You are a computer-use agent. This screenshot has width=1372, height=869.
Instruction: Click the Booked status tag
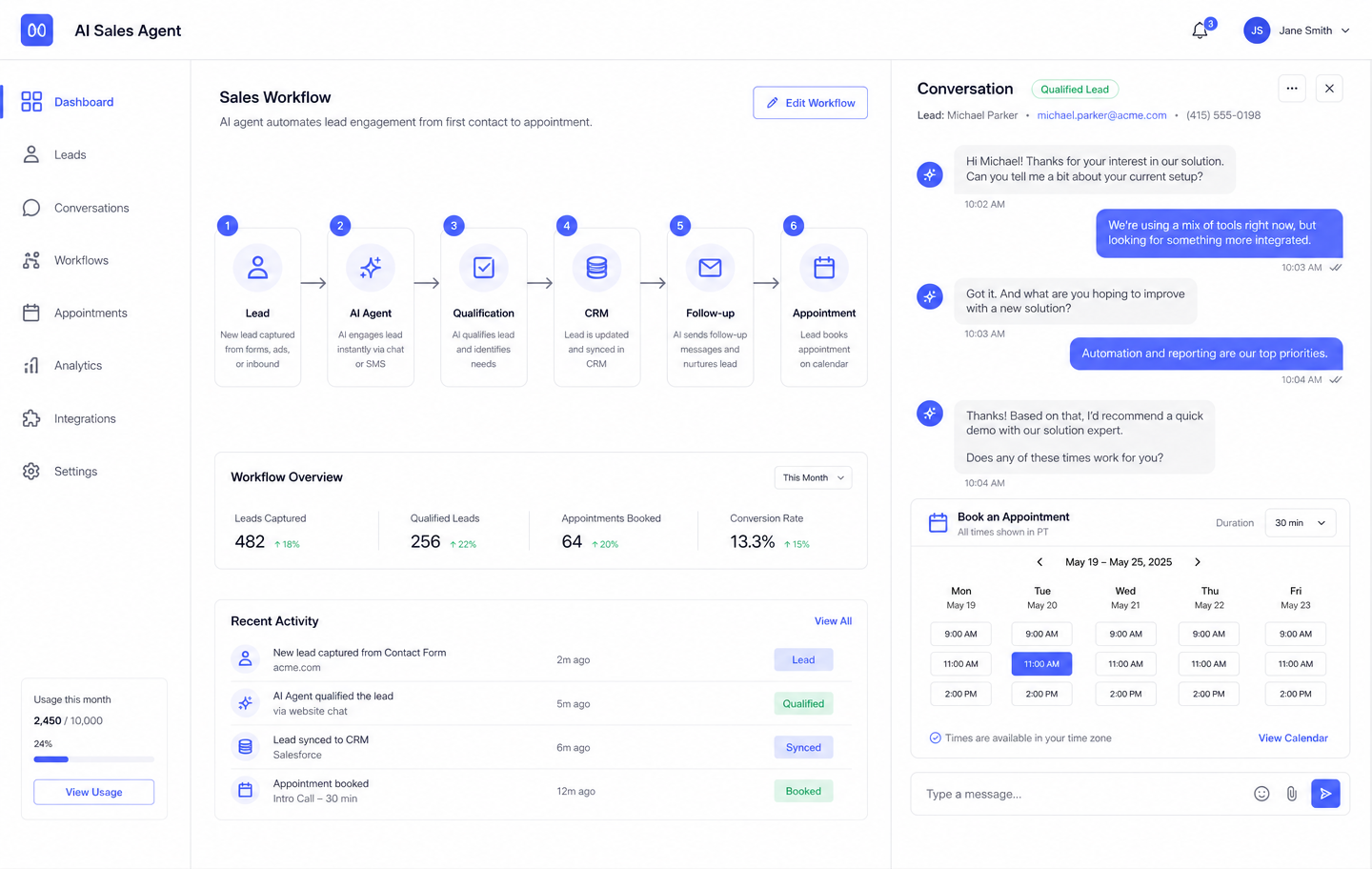[803, 791]
